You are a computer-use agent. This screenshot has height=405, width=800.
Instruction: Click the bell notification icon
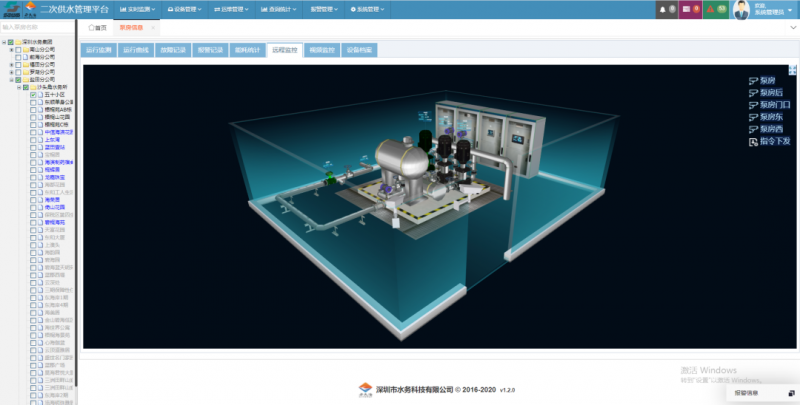pyautogui.click(x=664, y=9)
